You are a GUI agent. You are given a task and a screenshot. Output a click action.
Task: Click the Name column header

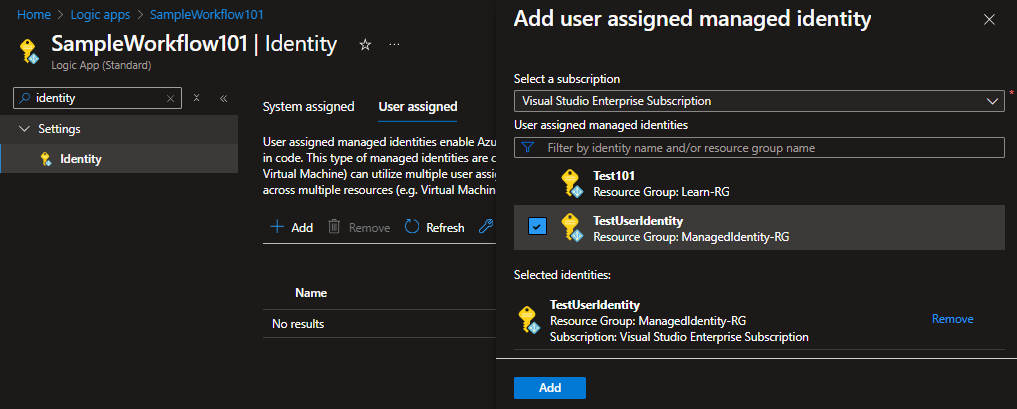coord(311,293)
